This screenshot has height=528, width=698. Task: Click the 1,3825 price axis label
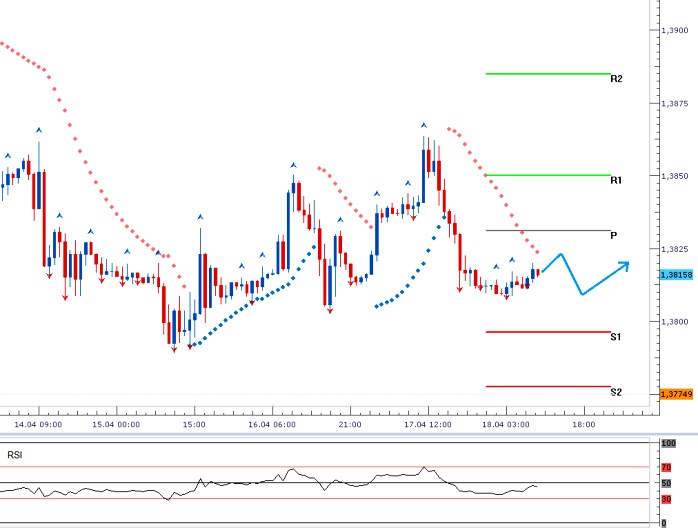click(675, 249)
